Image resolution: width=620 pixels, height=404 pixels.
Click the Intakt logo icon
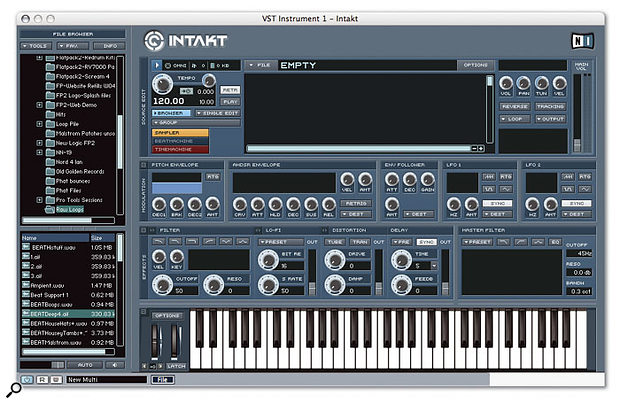154,41
